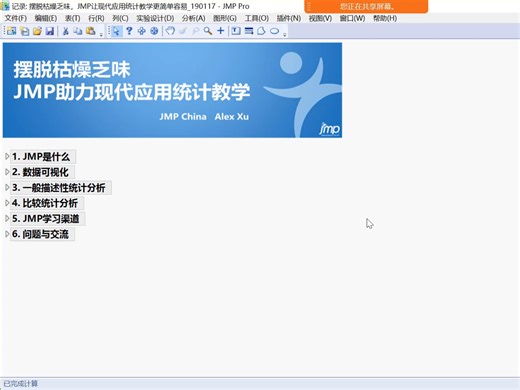Expand section 5. JMP学习渠道
The width and height of the screenshot is (520, 390).
7,218
